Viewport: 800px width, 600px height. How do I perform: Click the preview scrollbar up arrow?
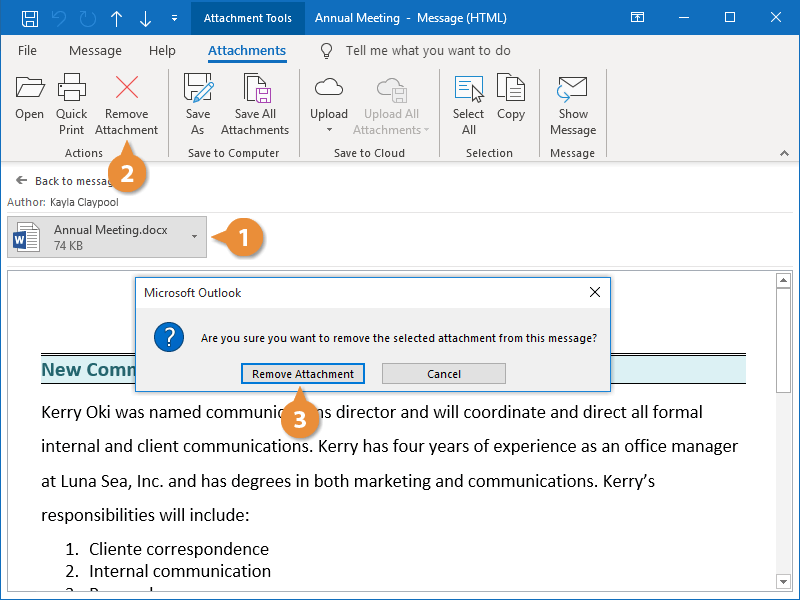tap(783, 280)
